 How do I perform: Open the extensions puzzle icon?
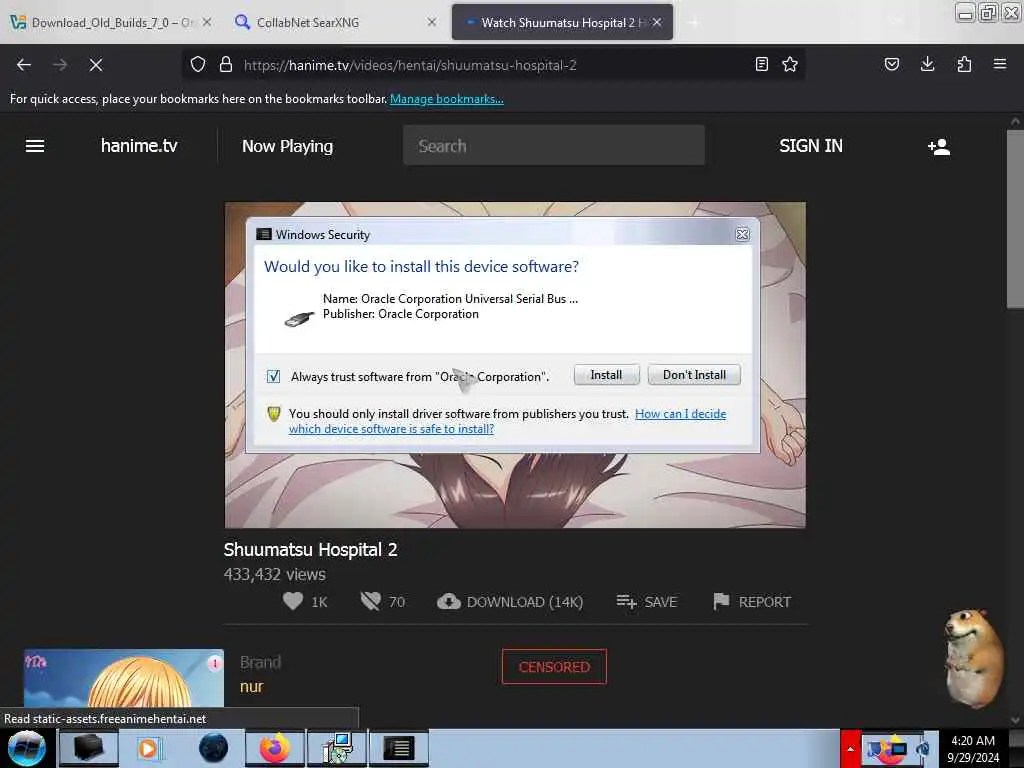[964, 64]
